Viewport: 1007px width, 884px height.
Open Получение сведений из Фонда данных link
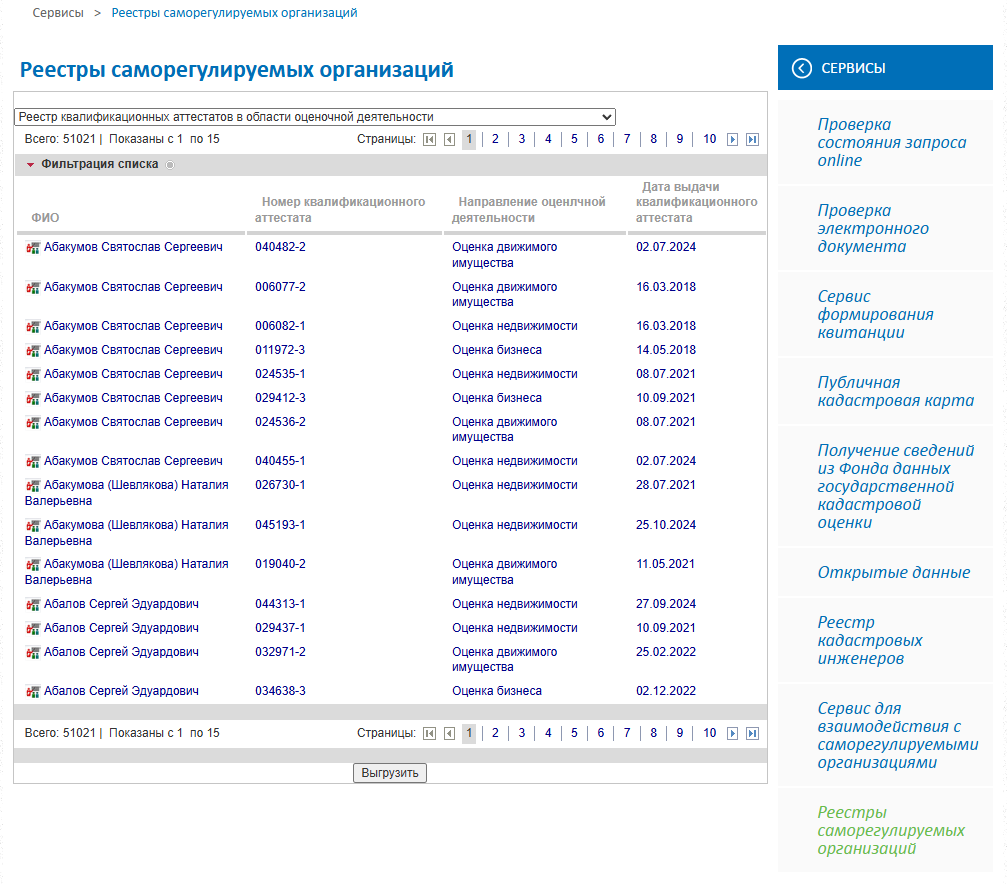[895, 486]
